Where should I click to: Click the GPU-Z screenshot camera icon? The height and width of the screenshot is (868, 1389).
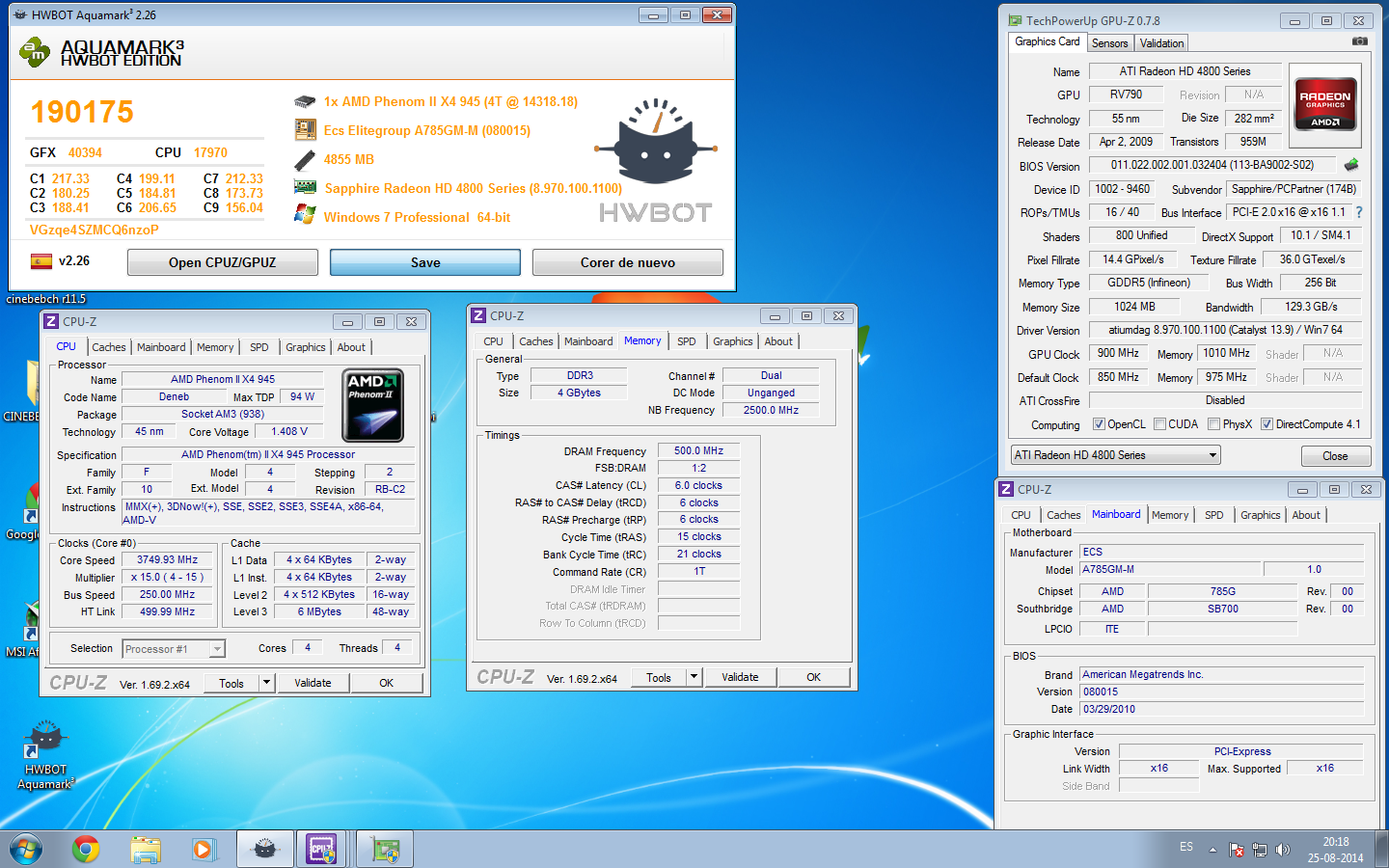tap(1359, 41)
